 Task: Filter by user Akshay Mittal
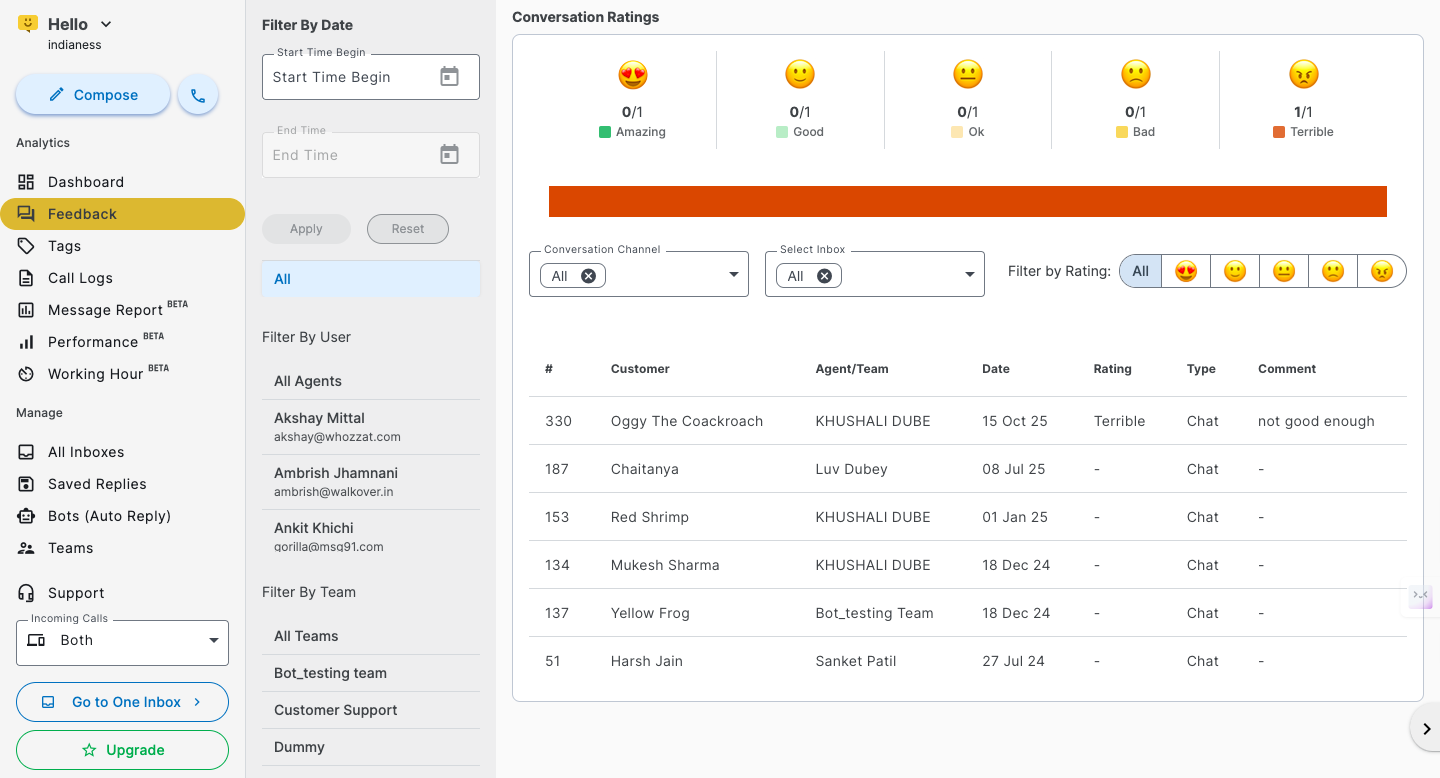tap(371, 427)
